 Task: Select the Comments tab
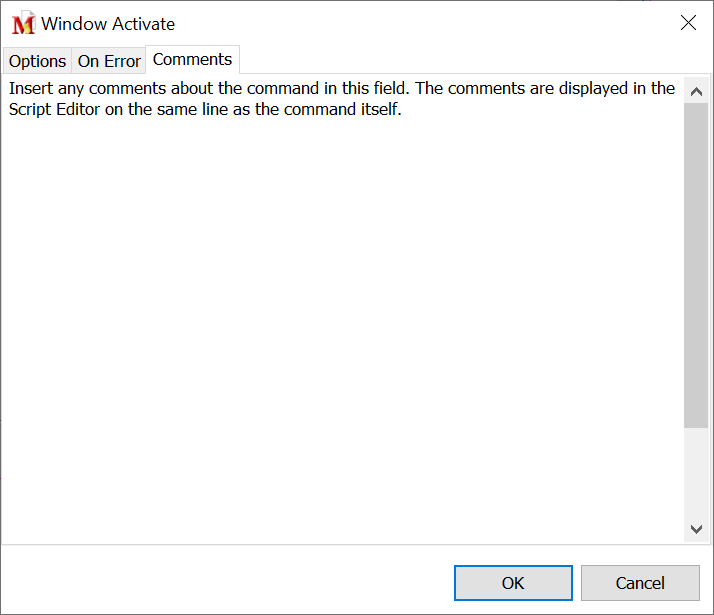coord(192,59)
